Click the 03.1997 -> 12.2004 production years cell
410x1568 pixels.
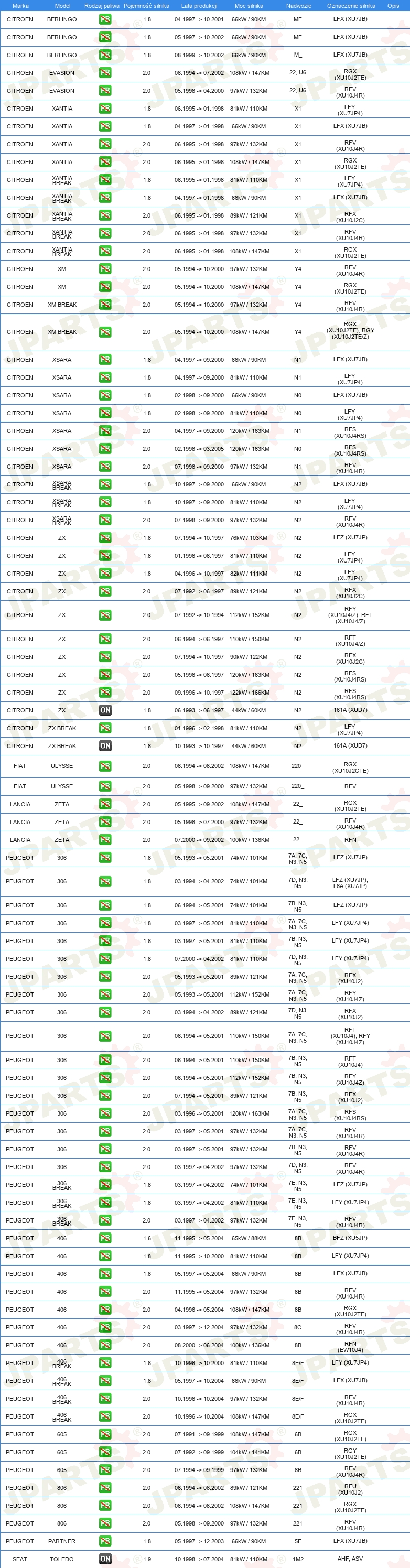coord(199,1327)
